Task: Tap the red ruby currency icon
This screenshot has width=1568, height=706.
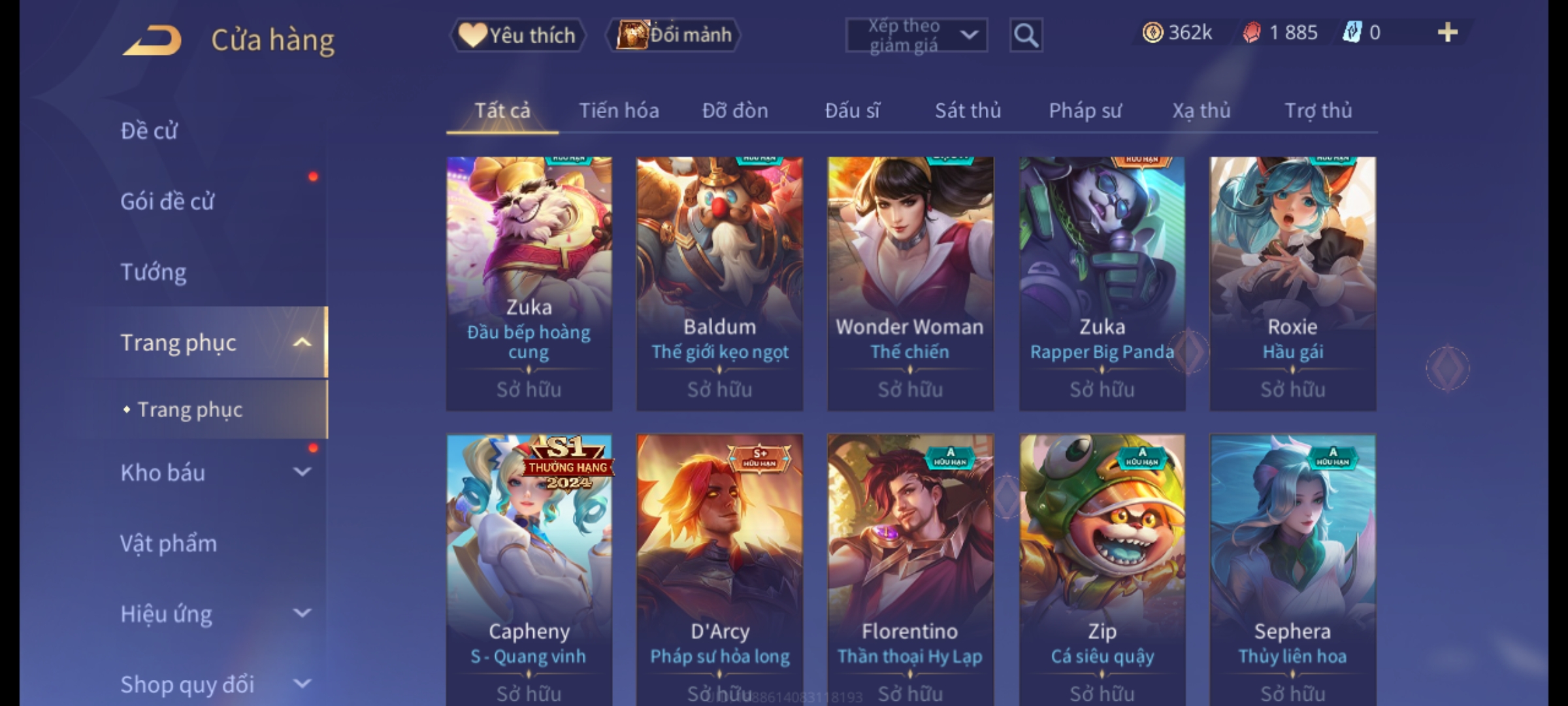Action: pos(1252,33)
